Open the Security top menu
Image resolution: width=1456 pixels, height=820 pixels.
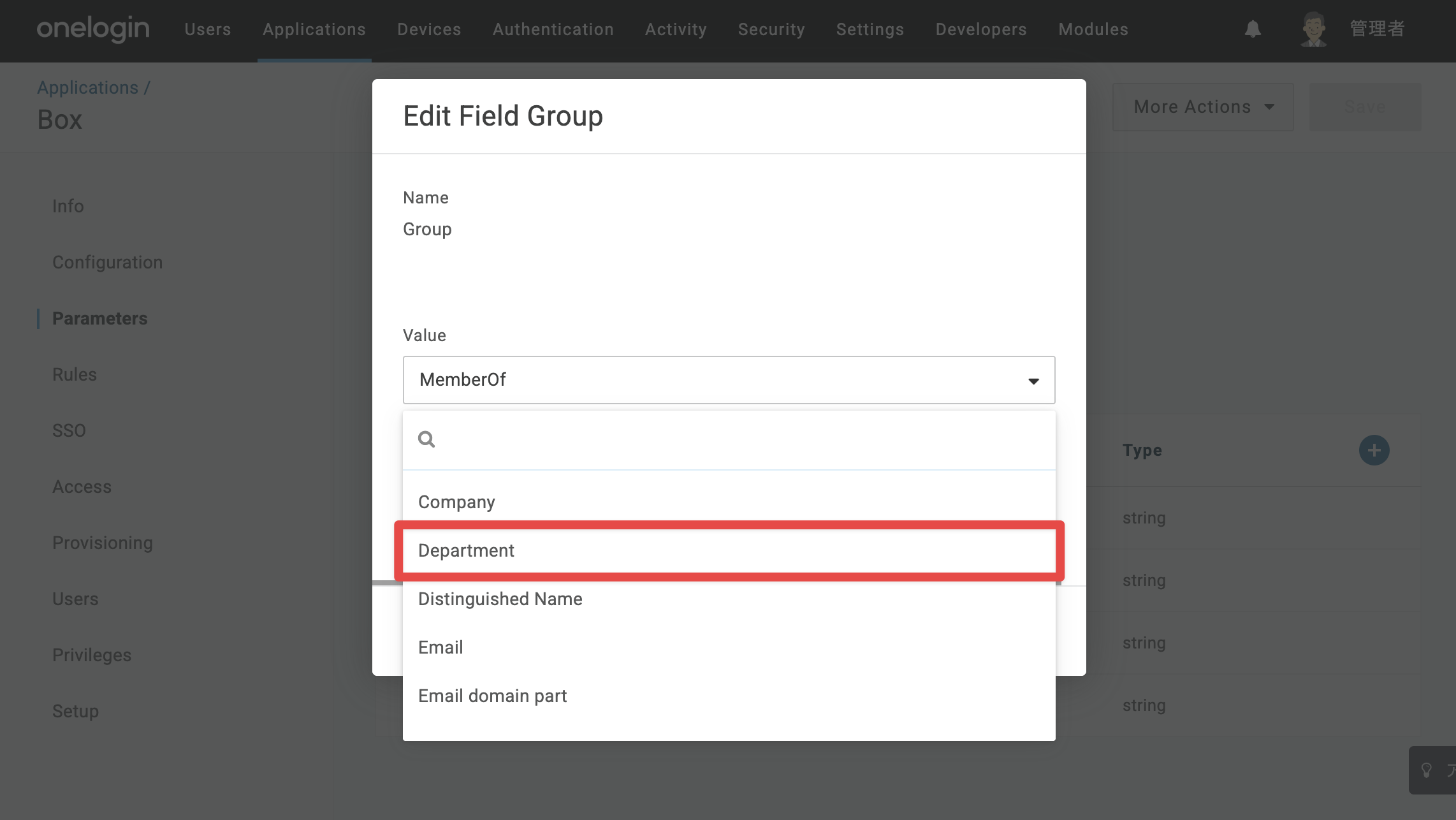point(771,29)
